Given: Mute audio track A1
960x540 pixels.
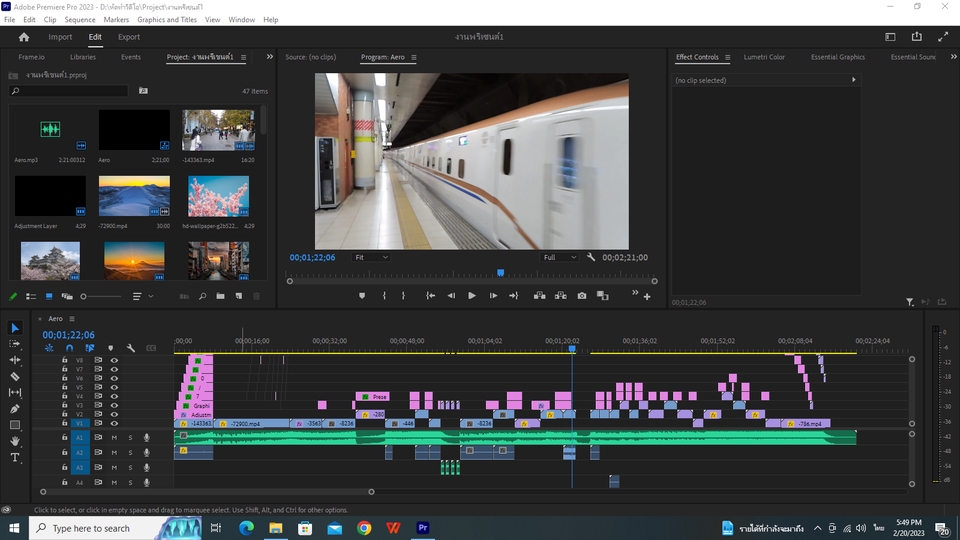Looking at the screenshot, I should pos(114,438).
